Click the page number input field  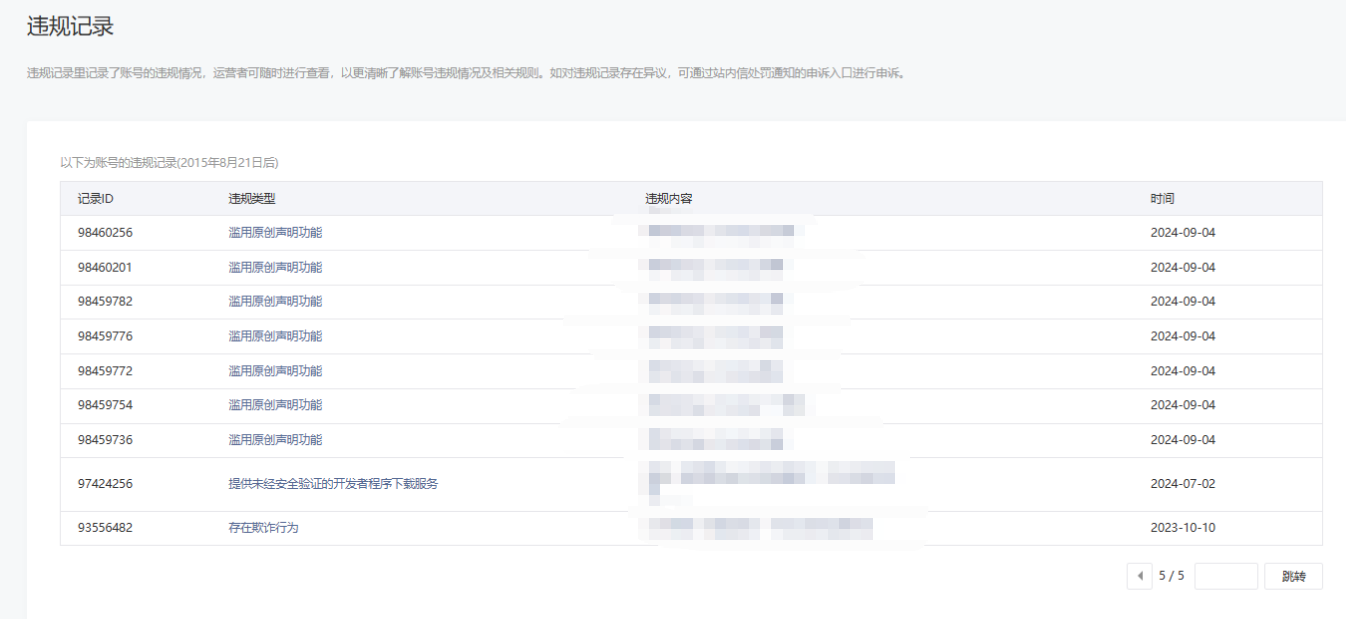pos(1225,576)
